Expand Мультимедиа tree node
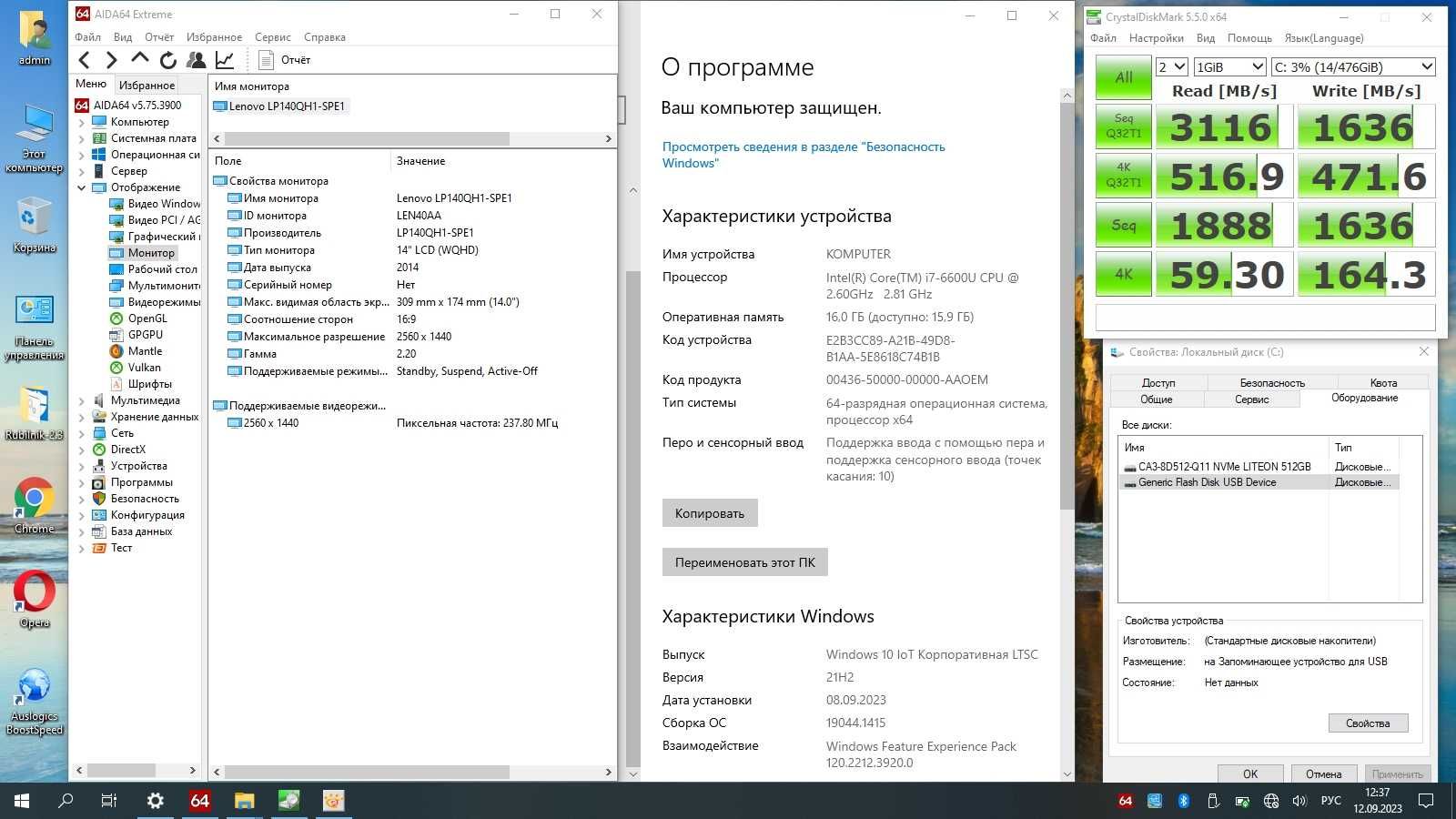This screenshot has width=1456, height=819. pyautogui.click(x=81, y=400)
